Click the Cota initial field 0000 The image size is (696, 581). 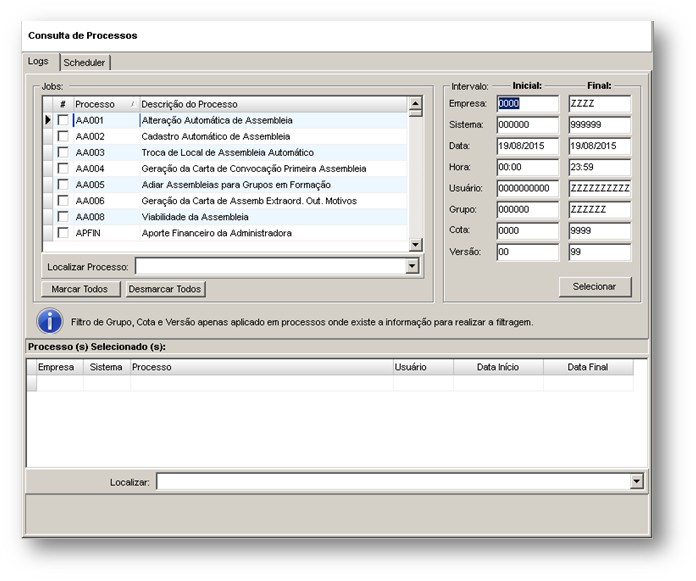tap(527, 231)
